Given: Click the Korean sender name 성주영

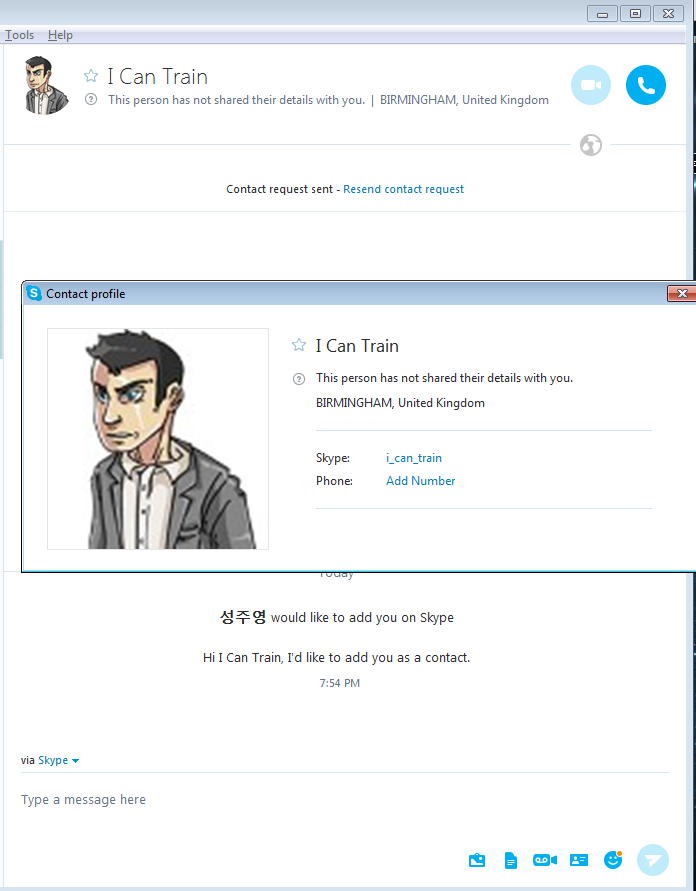Looking at the screenshot, I should [243, 617].
